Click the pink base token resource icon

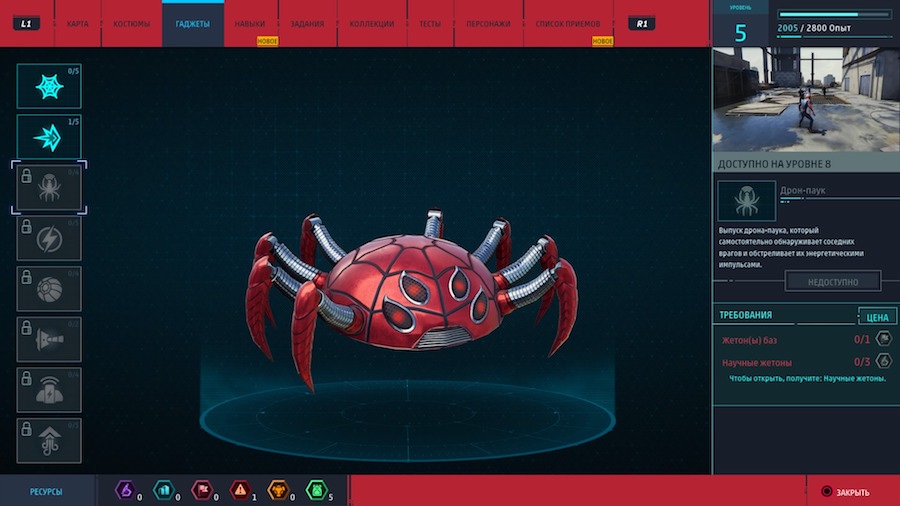click(x=202, y=490)
